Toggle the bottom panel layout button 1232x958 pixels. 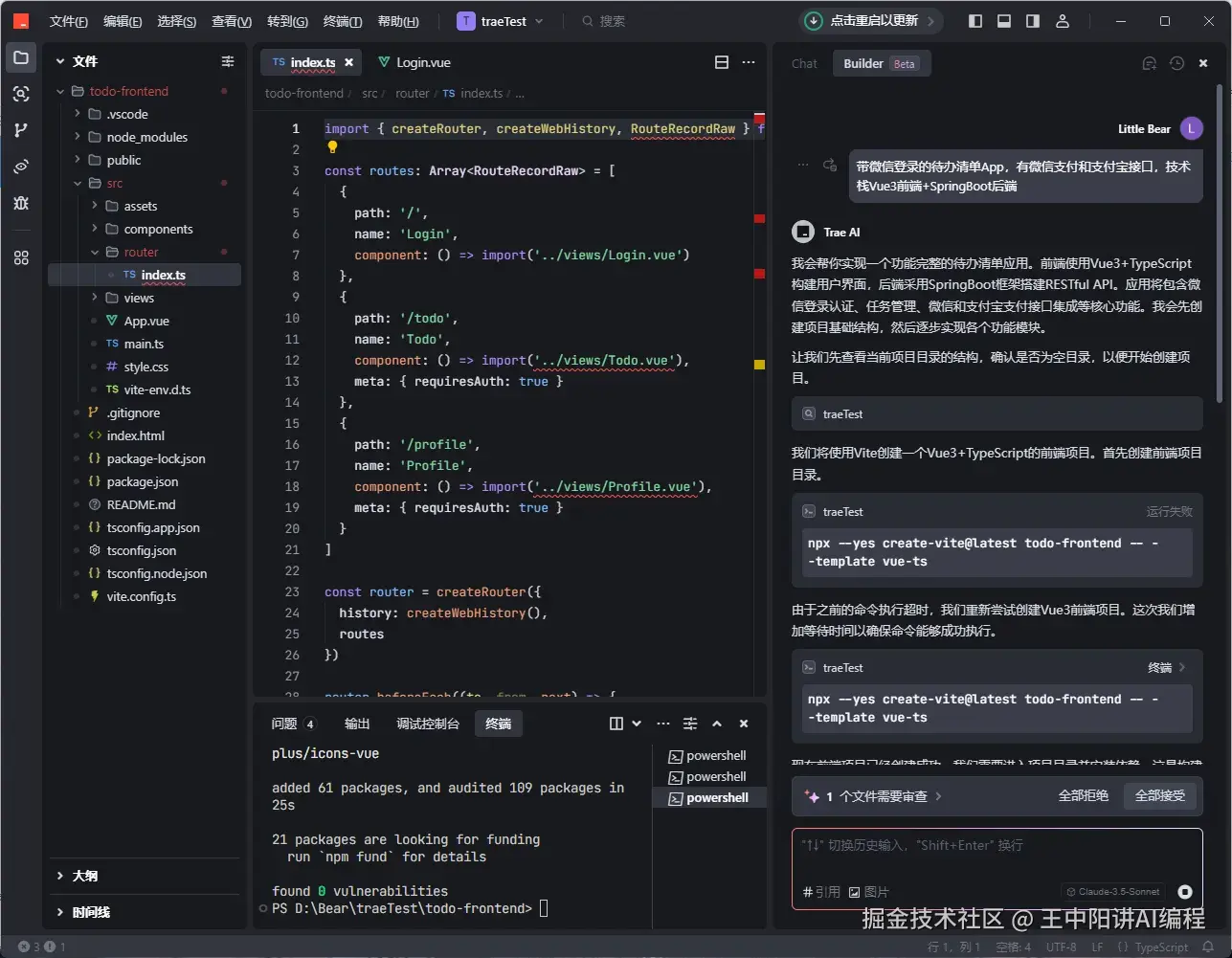tap(1004, 21)
